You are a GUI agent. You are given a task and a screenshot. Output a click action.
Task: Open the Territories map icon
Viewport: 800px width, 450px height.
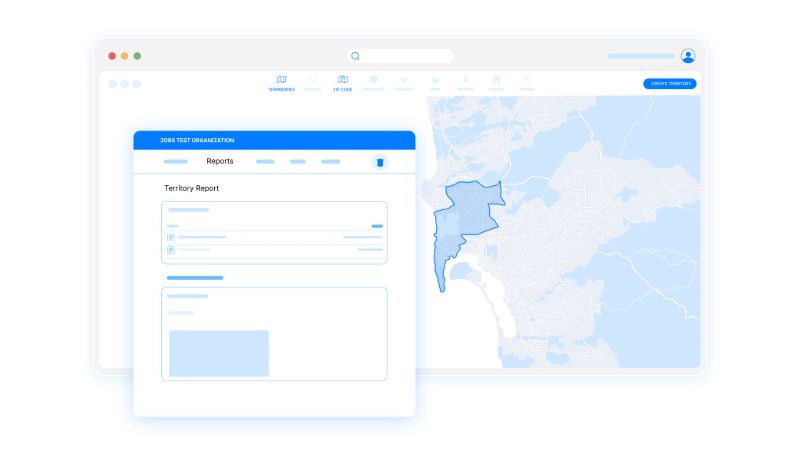pos(281,80)
